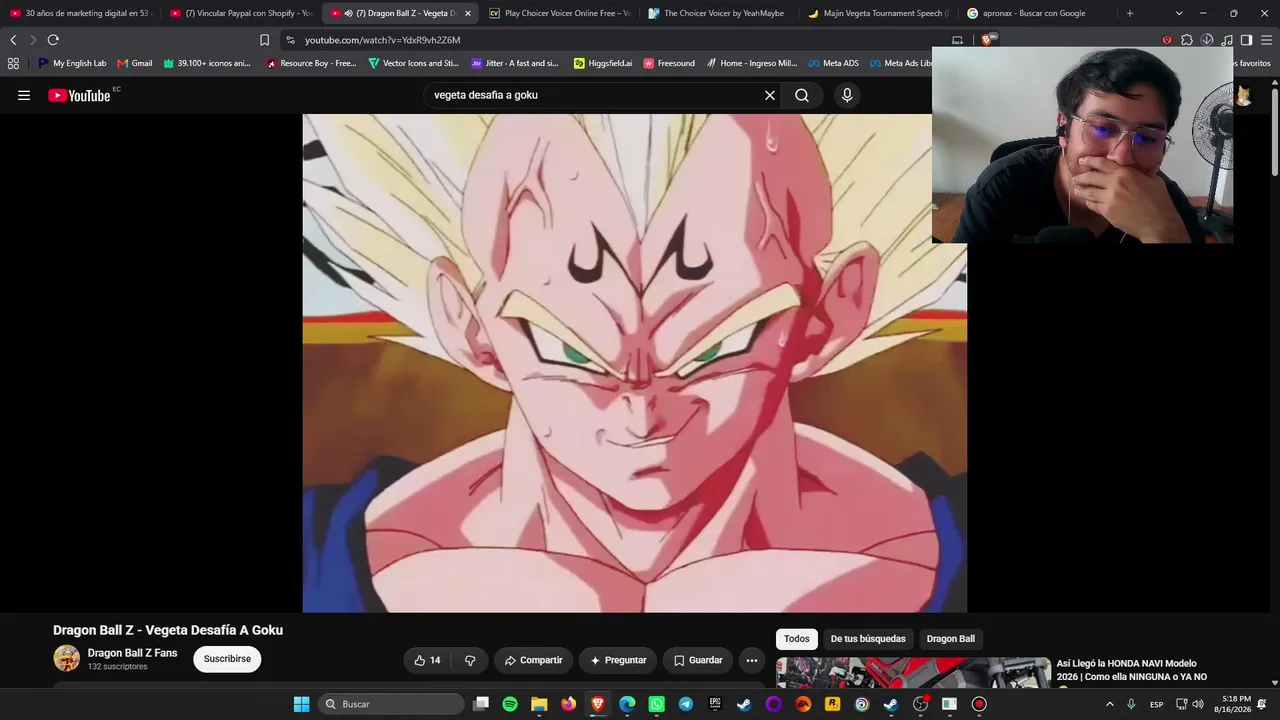Submit search with the magnifier button
Image resolution: width=1280 pixels, height=720 pixels.
(802, 95)
